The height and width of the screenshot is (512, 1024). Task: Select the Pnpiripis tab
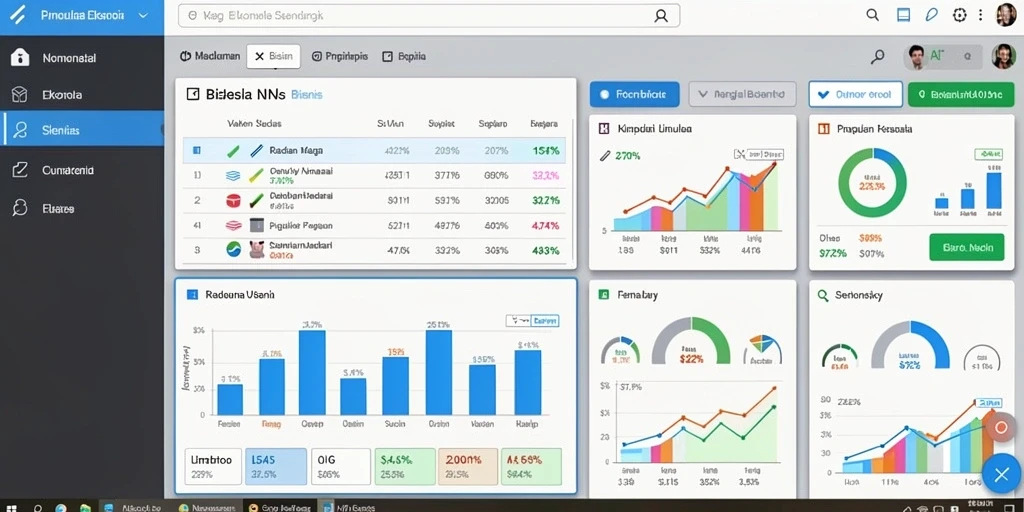tap(340, 57)
